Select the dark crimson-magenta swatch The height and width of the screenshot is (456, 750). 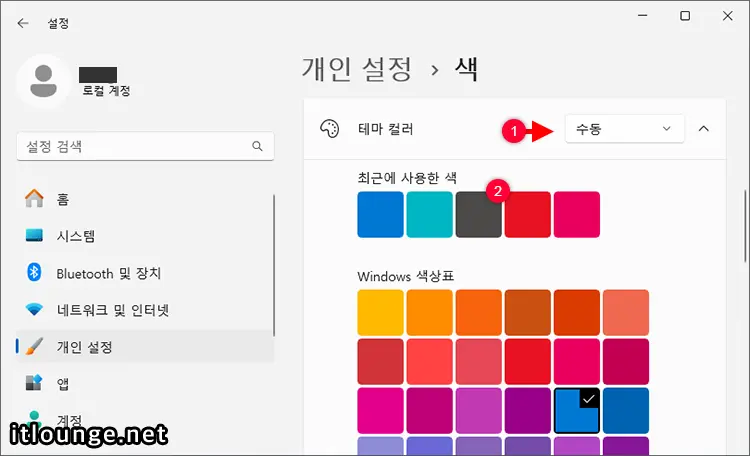click(x=626, y=362)
